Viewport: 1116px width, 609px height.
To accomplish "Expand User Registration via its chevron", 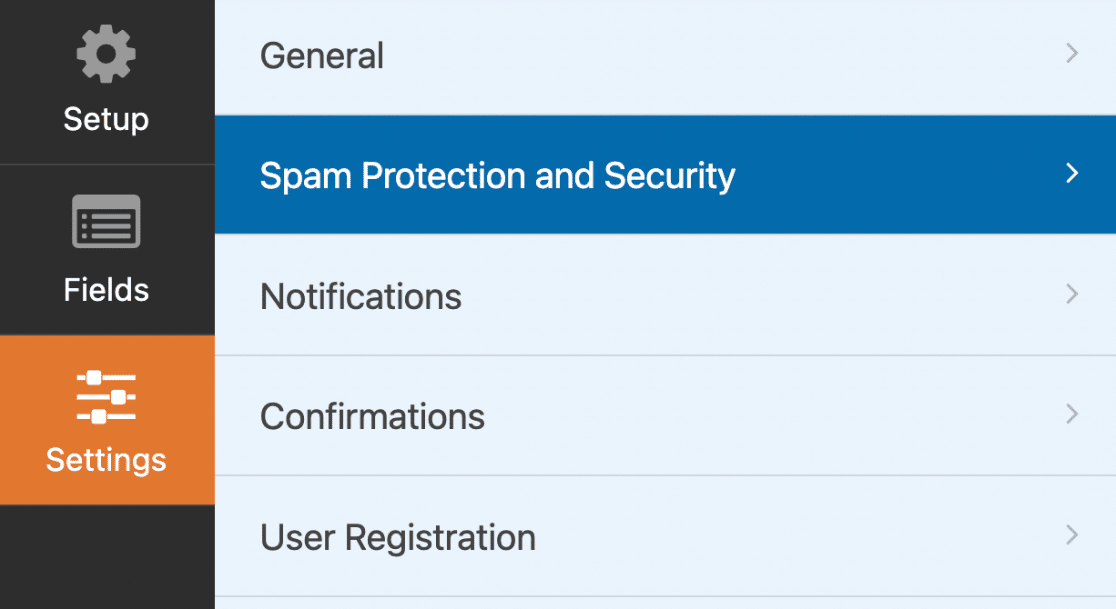I will 1072,535.
